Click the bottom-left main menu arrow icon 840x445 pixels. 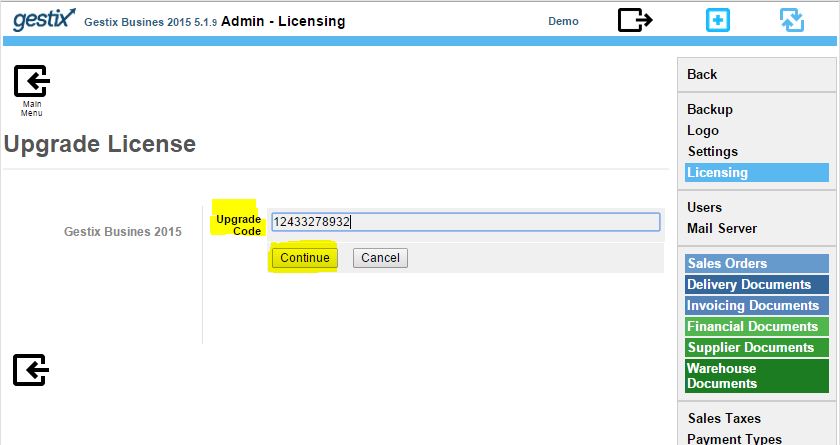click(x=31, y=370)
